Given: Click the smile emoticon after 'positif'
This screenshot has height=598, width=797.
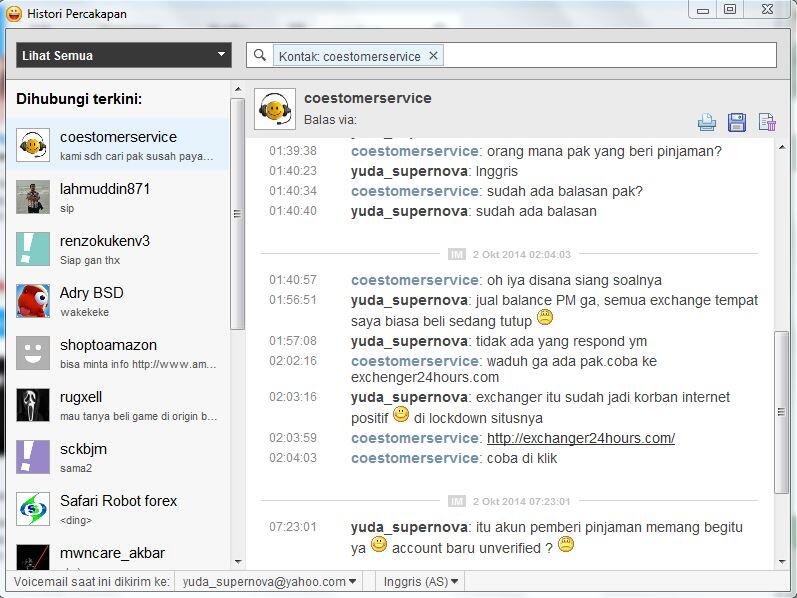Looking at the screenshot, I should tap(401, 414).
